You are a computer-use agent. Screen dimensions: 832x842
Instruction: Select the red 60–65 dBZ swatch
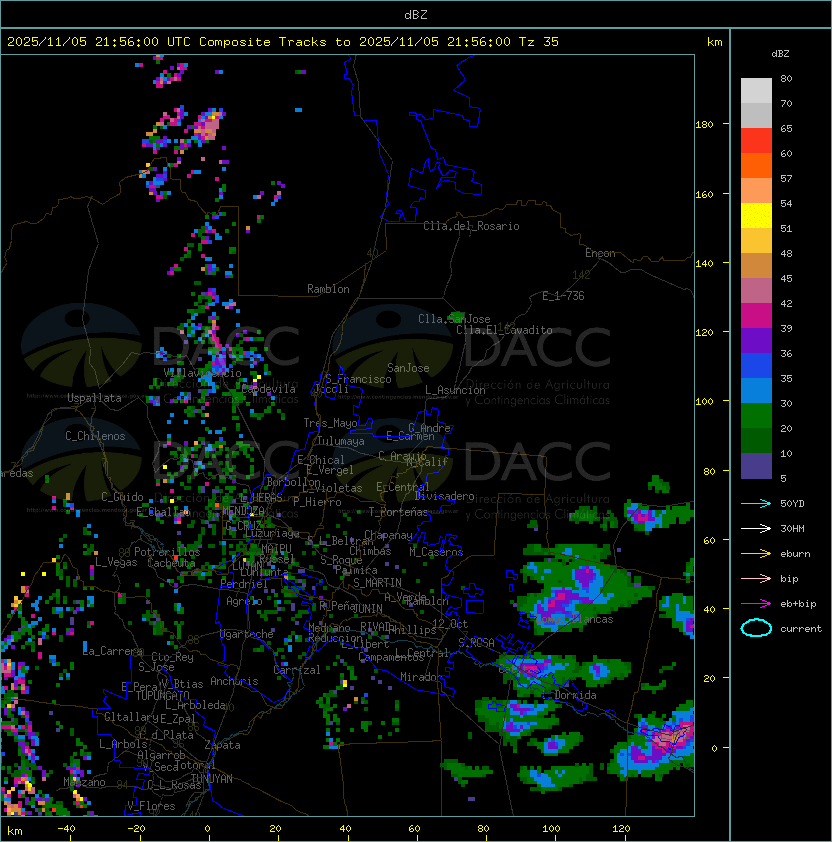click(x=756, y=141)
